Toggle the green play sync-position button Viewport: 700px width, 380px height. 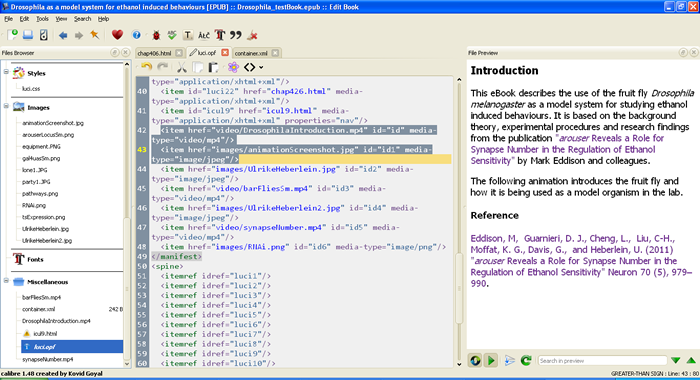point(491,360)
